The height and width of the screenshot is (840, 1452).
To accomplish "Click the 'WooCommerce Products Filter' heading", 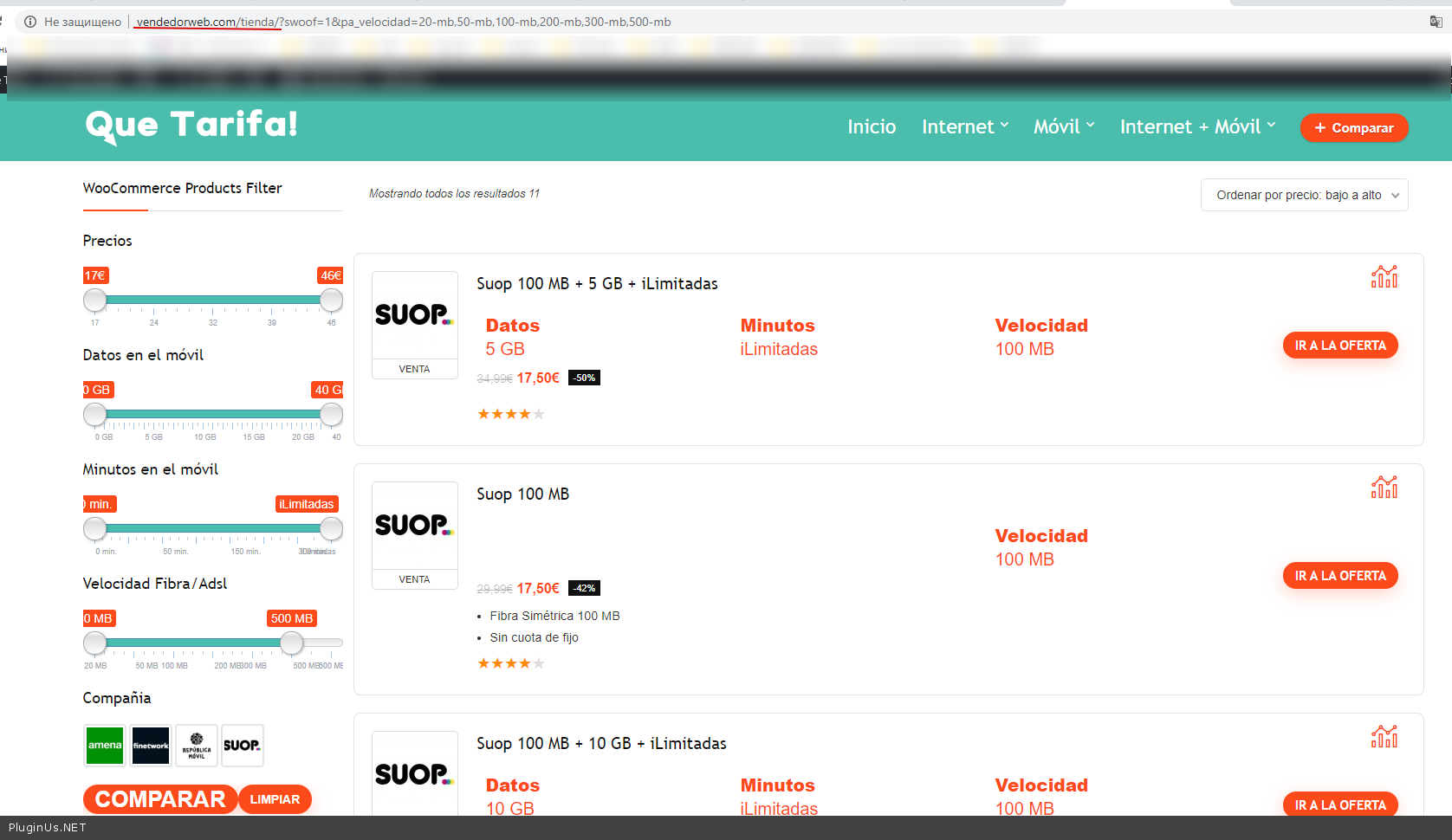I will pyautogui.click(x=182, y=189).
